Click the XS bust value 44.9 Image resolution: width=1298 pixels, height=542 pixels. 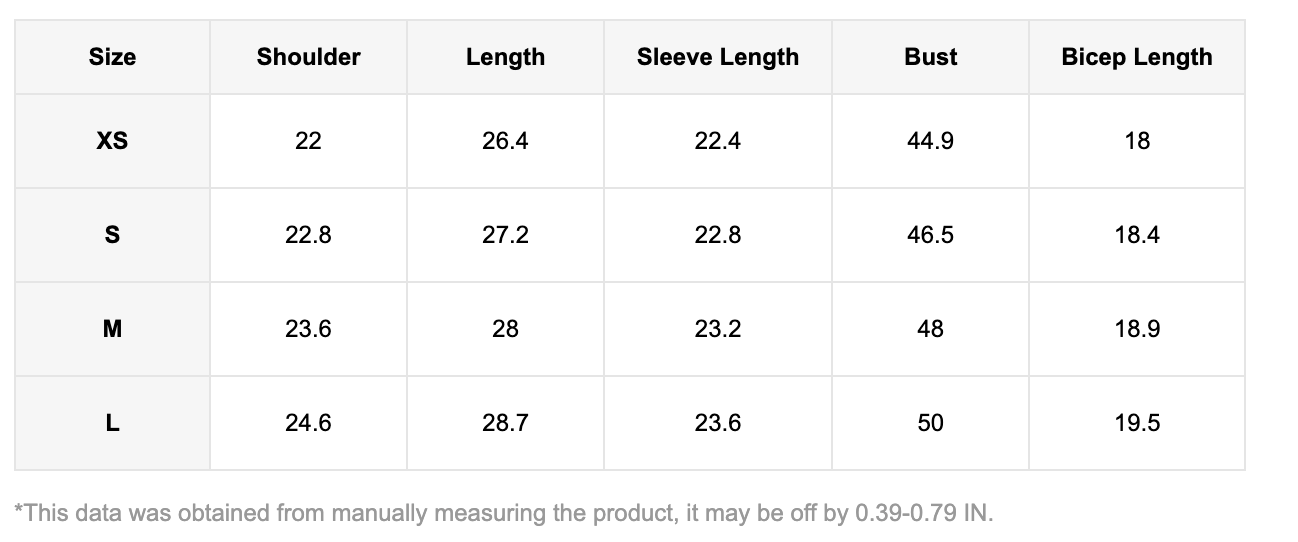point(930,141)
